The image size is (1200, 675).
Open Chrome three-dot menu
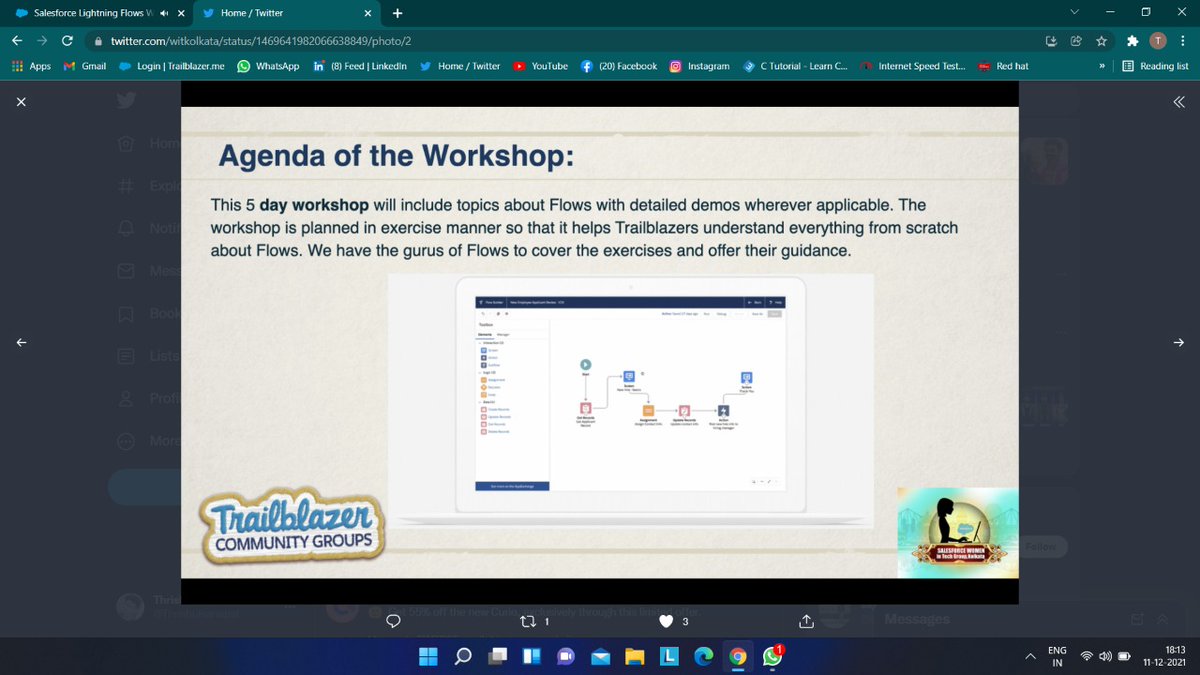[x=1182, y=41]
